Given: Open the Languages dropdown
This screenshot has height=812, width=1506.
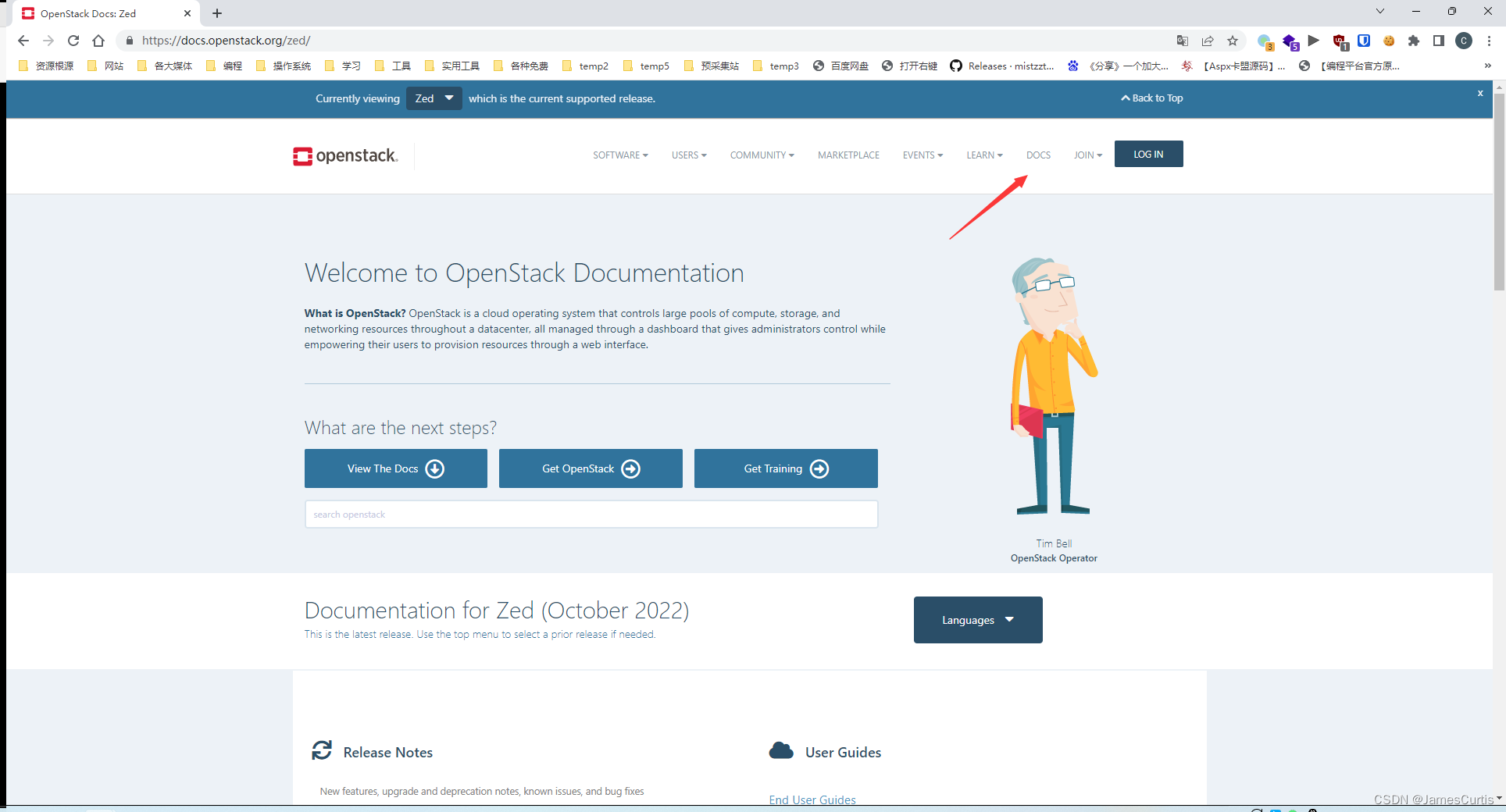Looking at the screenshot, I should coord(978,620).
